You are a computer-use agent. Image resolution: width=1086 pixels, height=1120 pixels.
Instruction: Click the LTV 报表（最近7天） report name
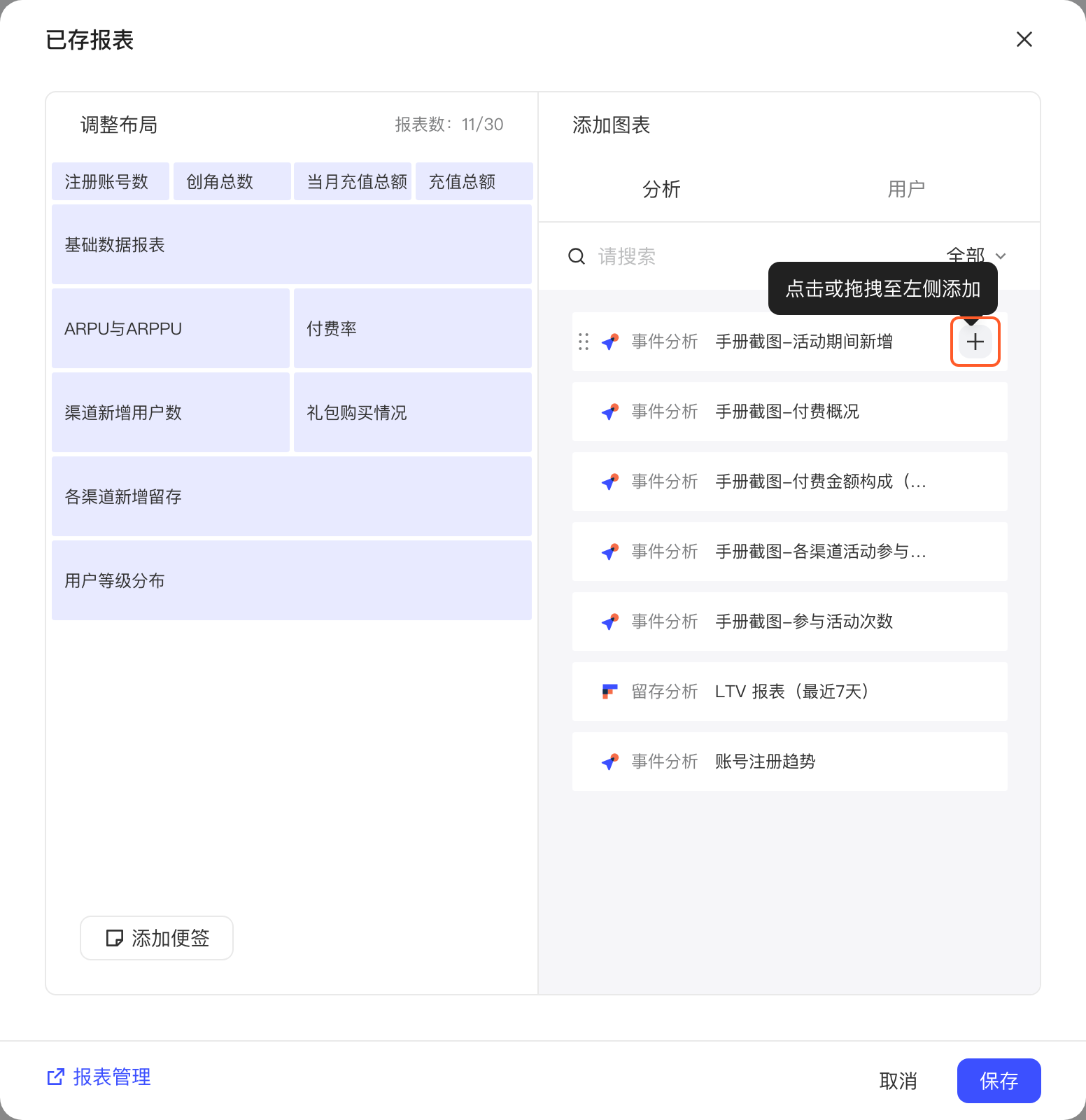(x=792, y=692)
